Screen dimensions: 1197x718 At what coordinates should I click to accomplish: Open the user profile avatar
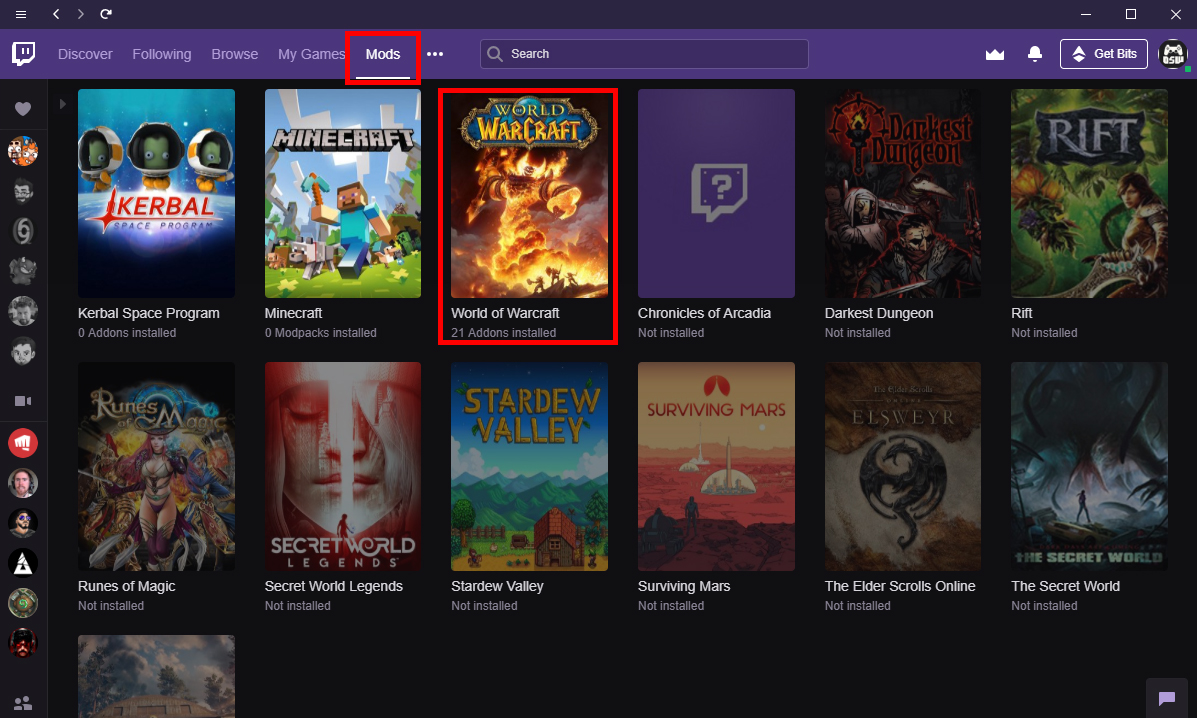[x=1173, y=54]
